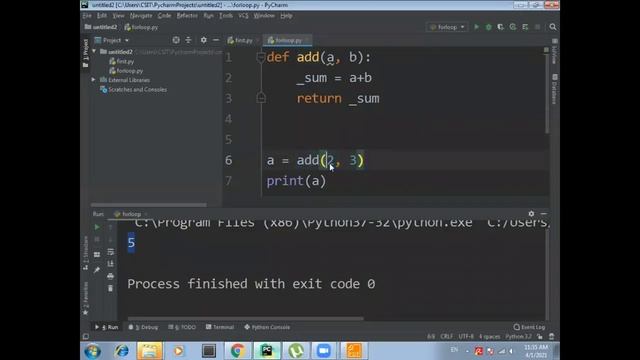Open the VCS menu

[x=243, y=16]
